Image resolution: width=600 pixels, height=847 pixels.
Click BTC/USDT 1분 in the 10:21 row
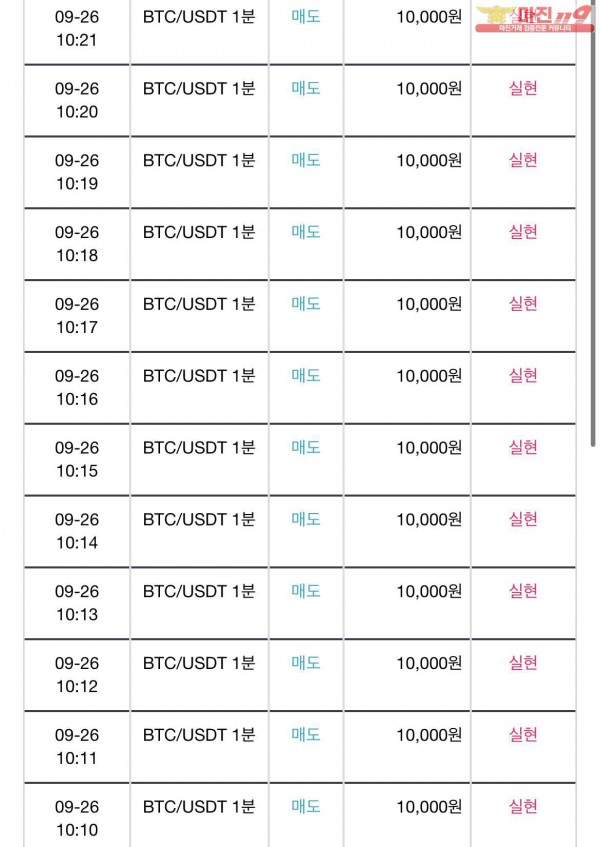199,17
